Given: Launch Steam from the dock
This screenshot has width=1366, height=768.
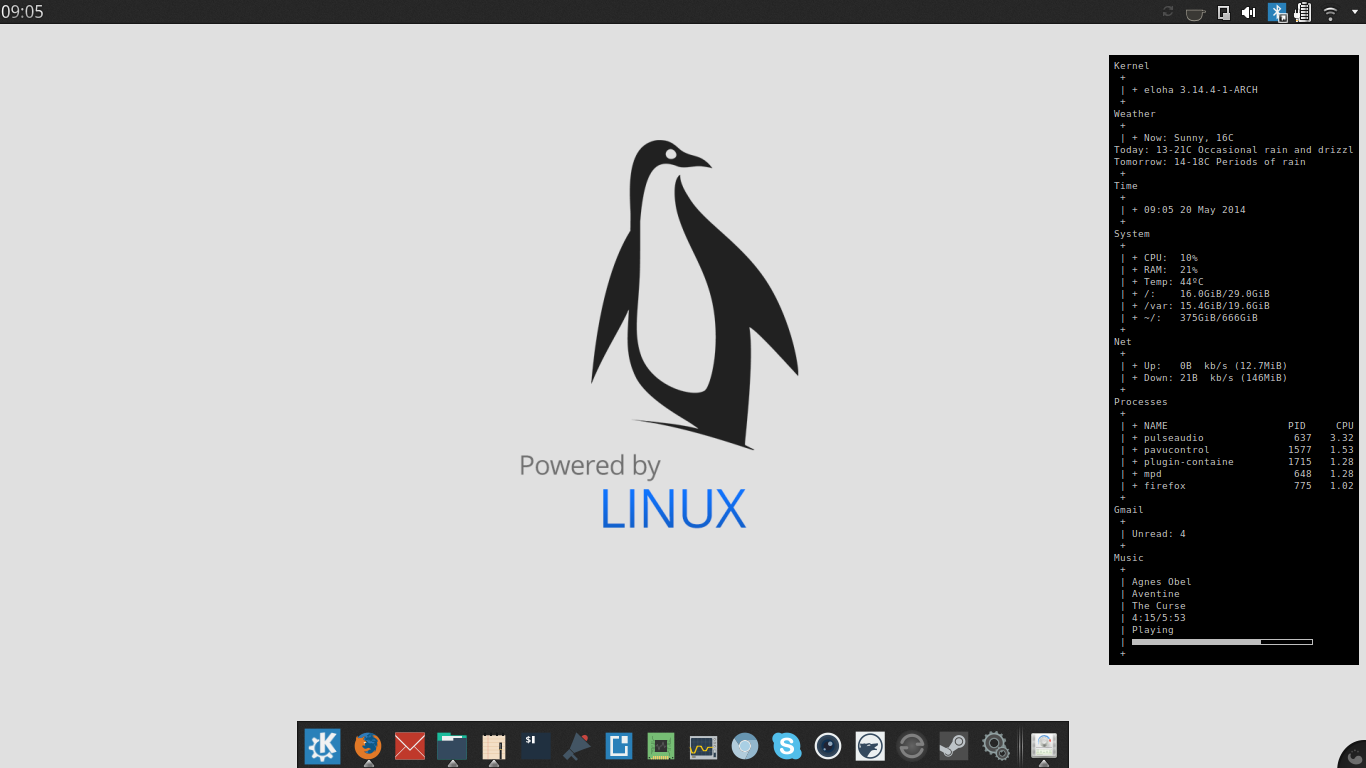Looking at the screenshot, I should click(953, 746).
